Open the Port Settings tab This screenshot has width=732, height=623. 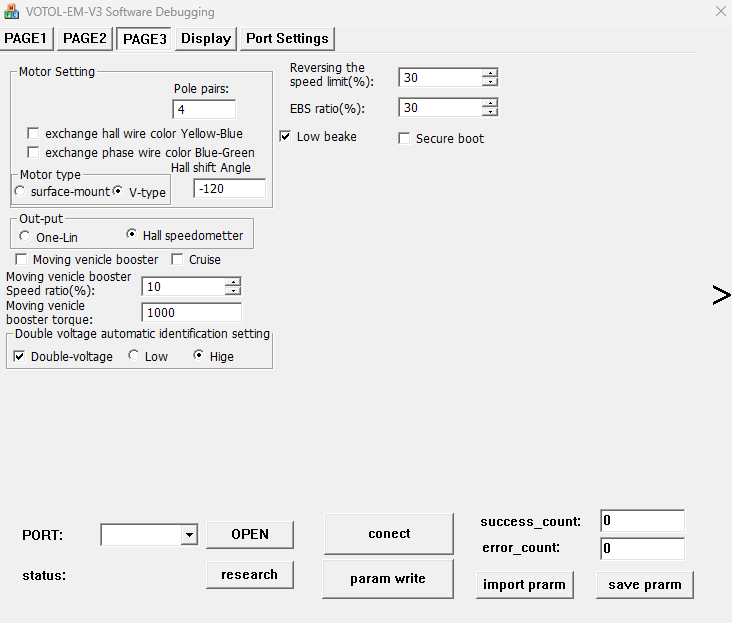tap(287, 39)
